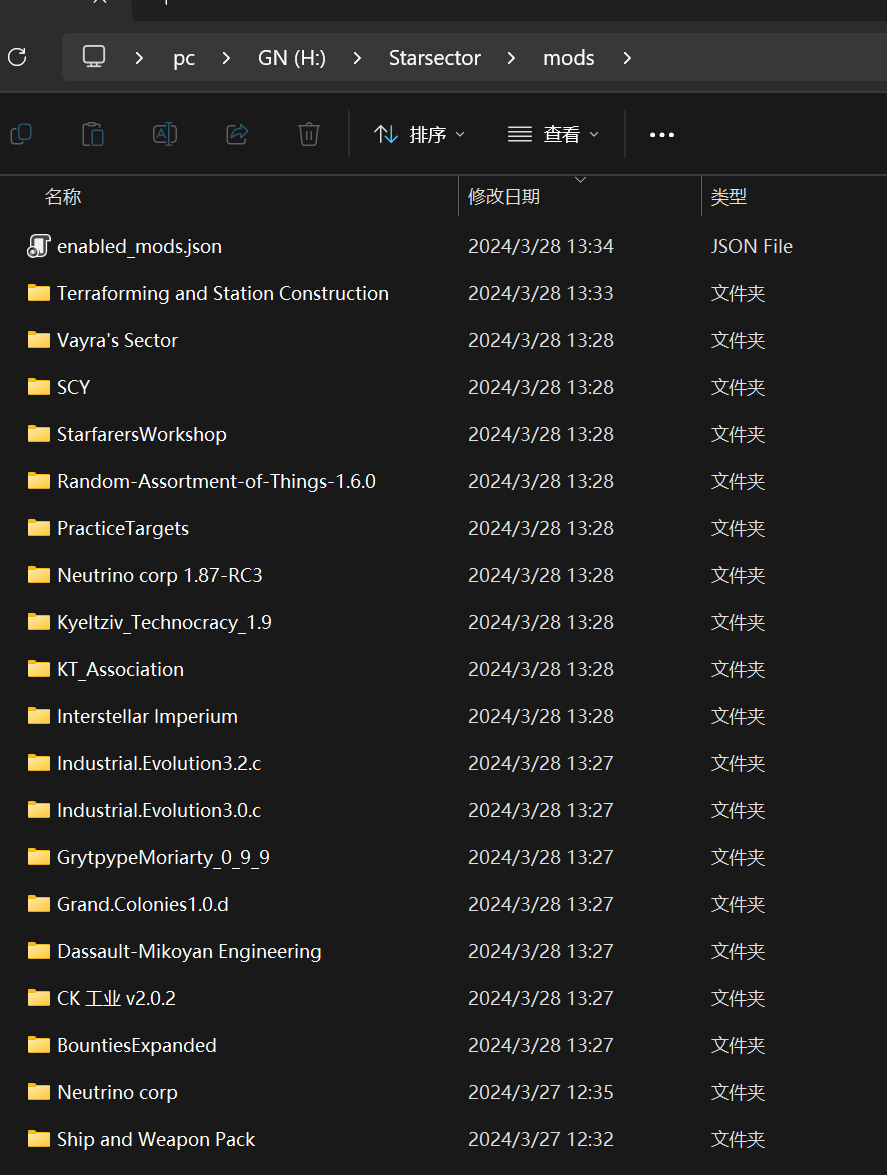Click the Copy icon in toolbar
The image size is (887, 1175).
point(20,134)
